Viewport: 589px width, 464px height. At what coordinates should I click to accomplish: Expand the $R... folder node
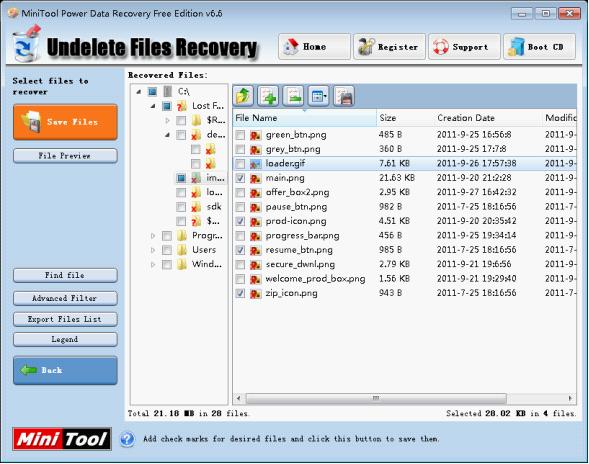168,121
